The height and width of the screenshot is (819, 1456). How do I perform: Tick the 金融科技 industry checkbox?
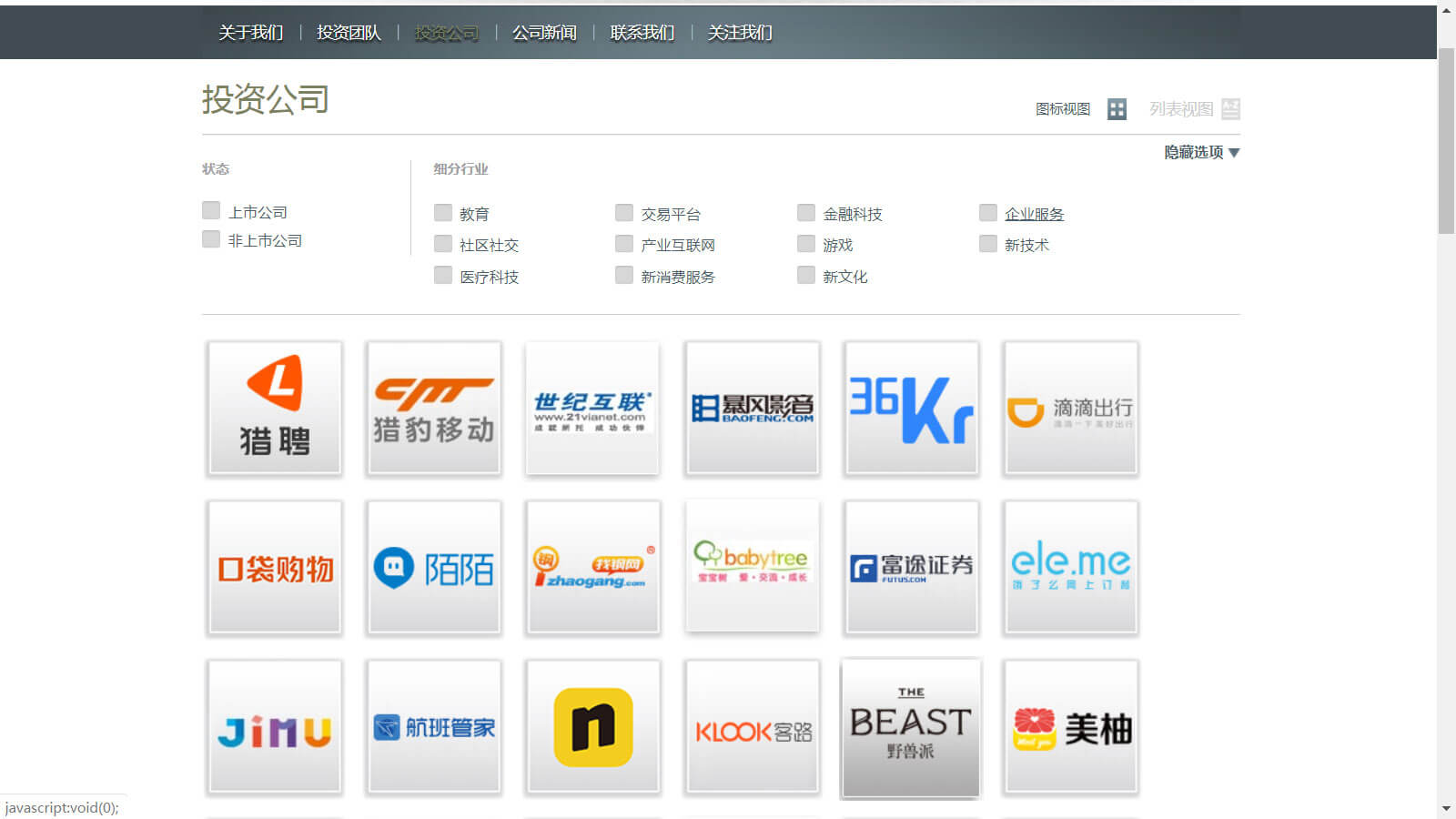point(806,212)
